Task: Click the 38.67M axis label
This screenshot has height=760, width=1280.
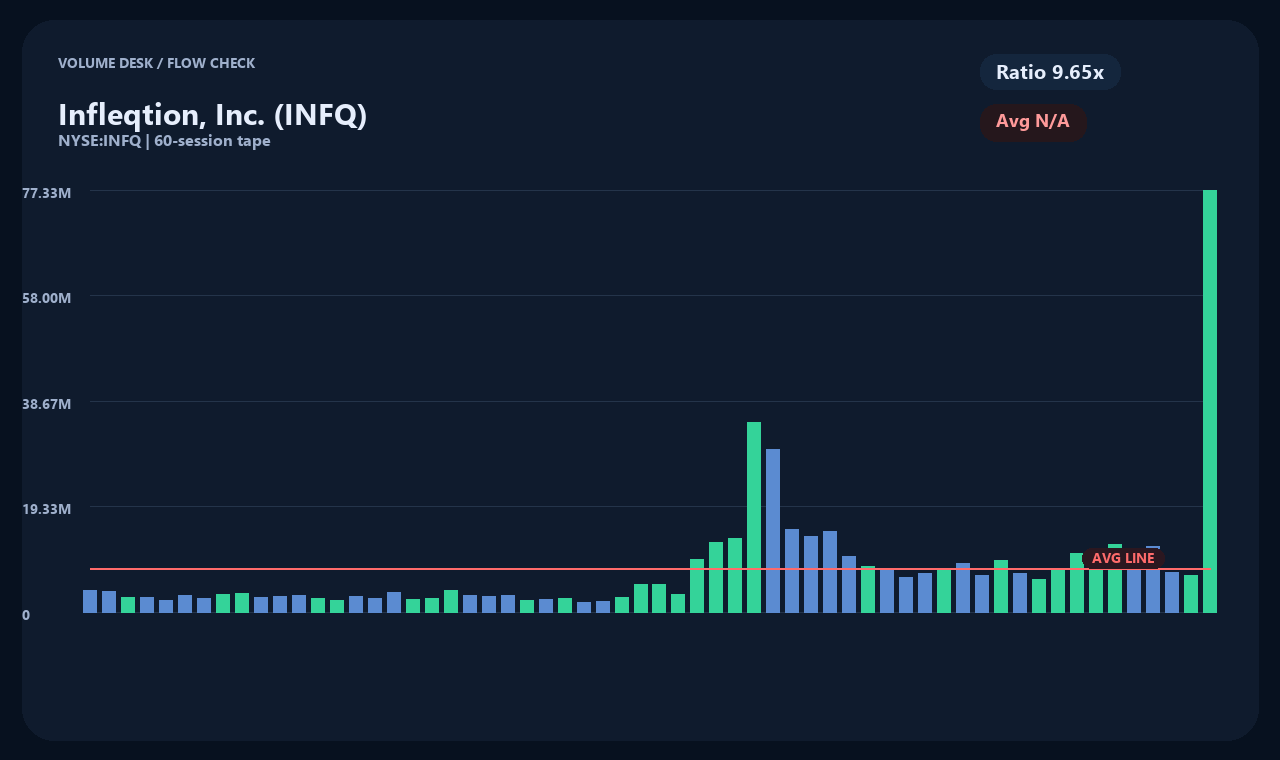Action: coord(47,404)
